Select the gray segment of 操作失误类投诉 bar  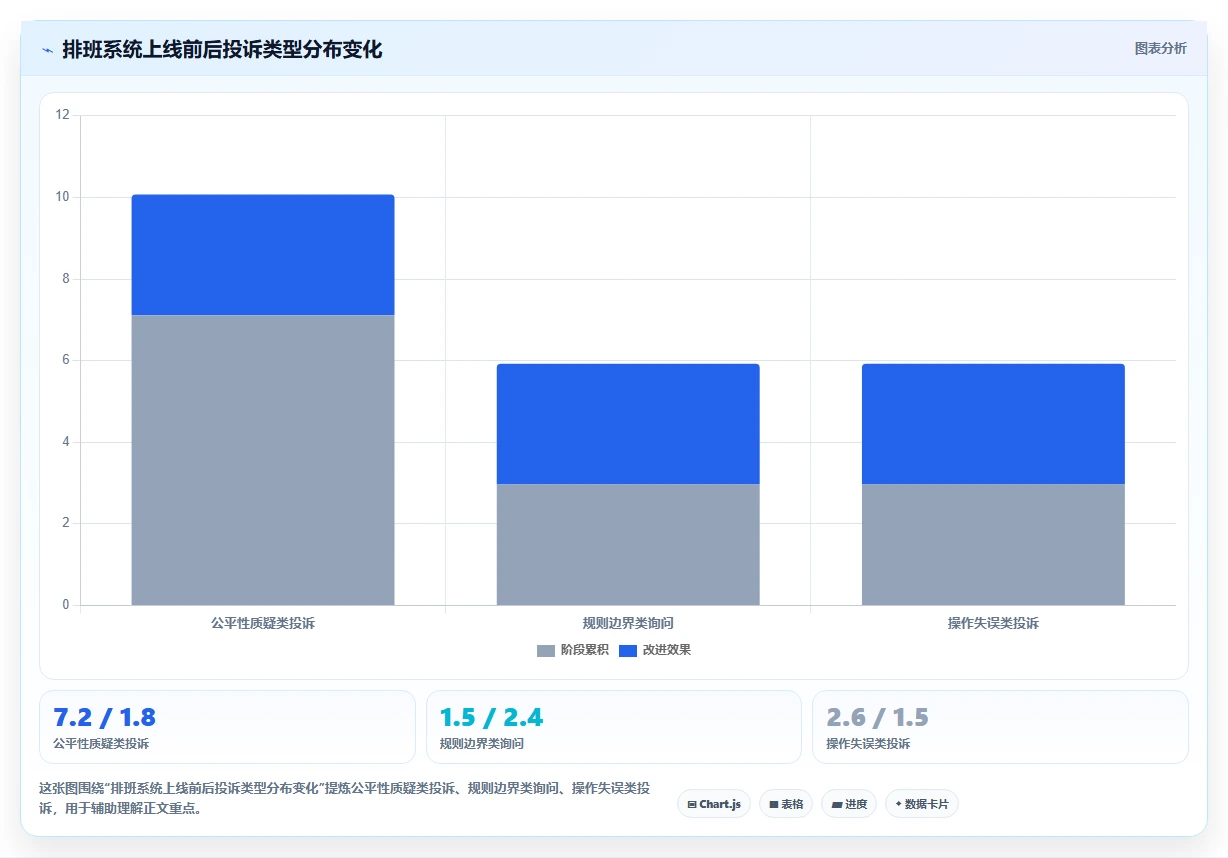coord(993,544)
